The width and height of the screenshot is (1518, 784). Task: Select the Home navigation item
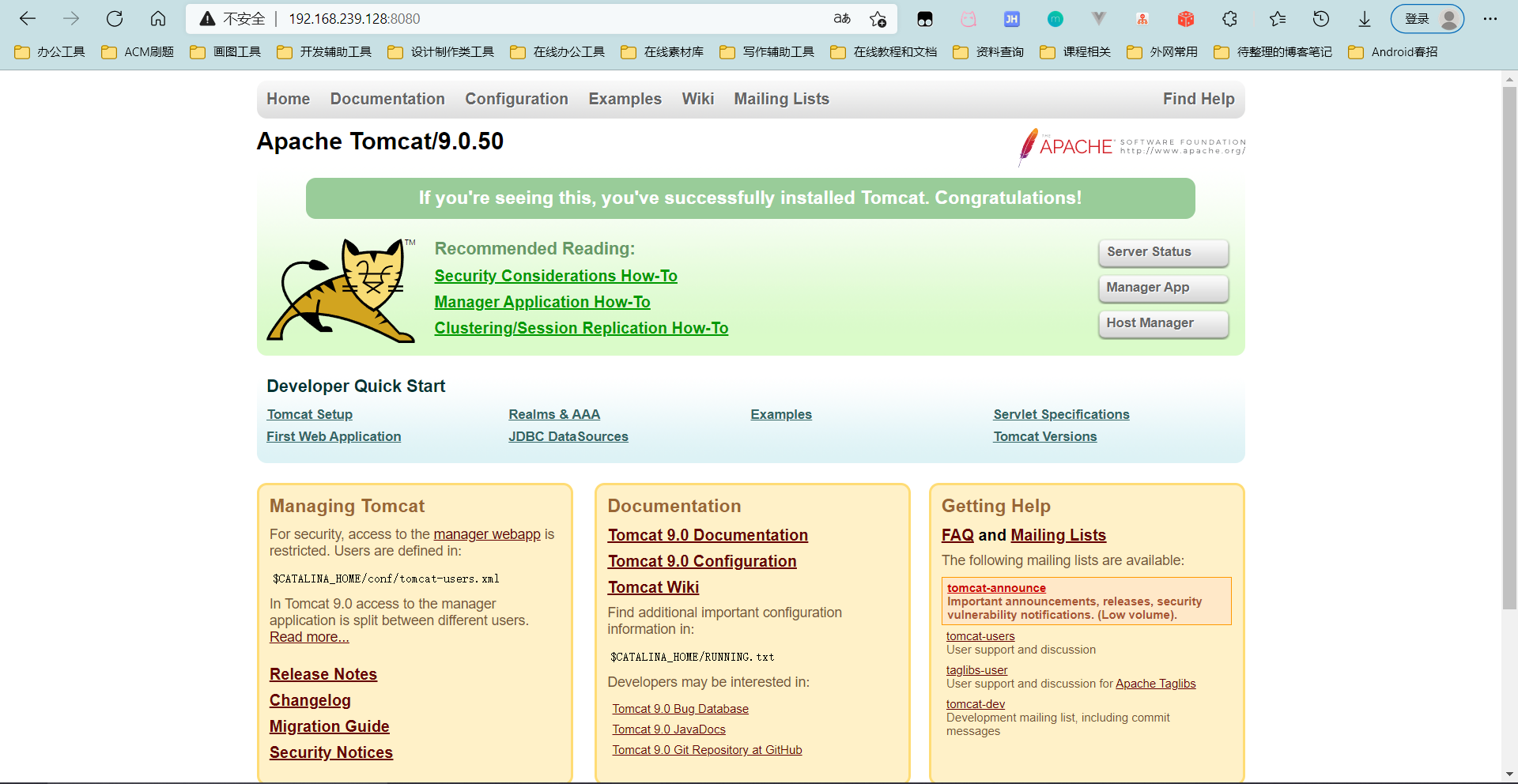pos(288,99)
